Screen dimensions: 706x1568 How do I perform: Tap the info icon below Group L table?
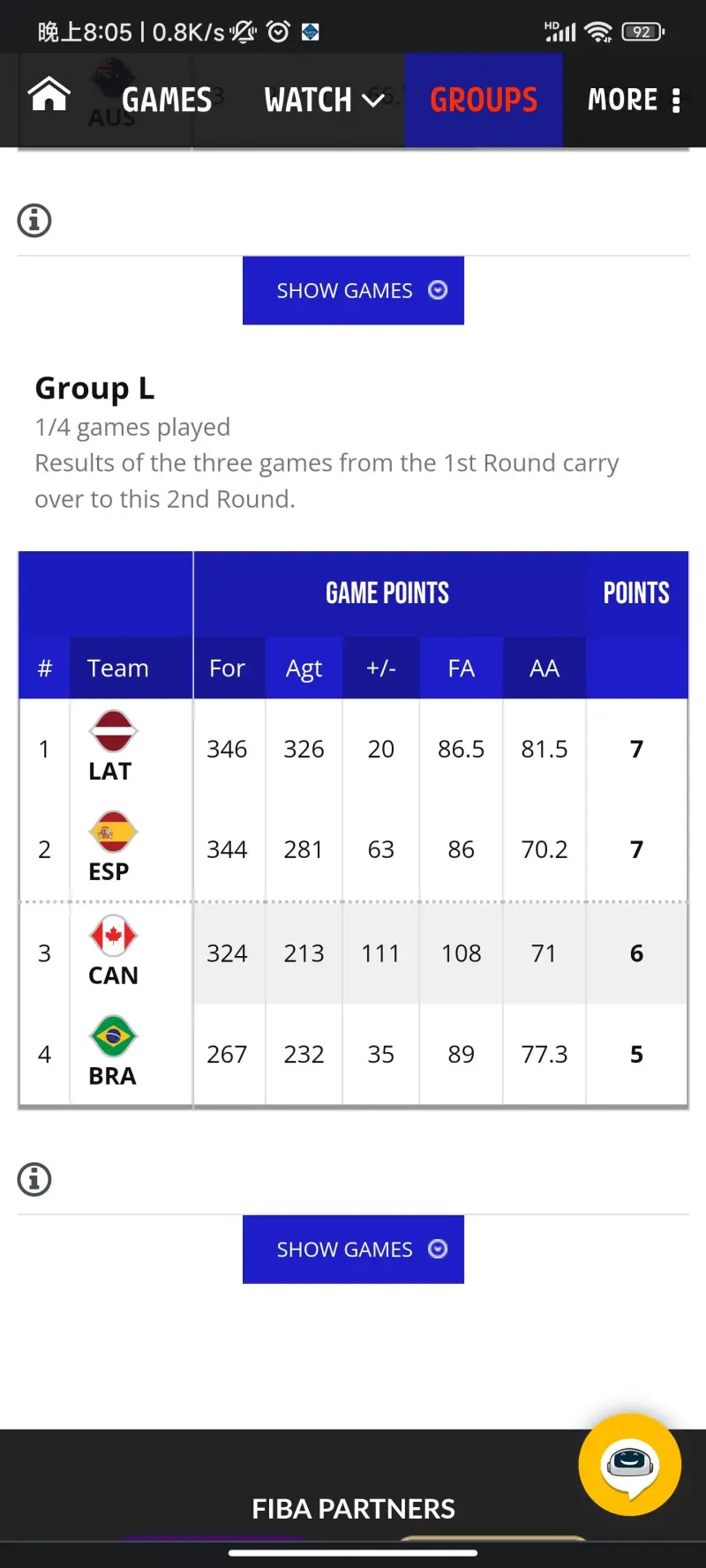click(34, 1179)
